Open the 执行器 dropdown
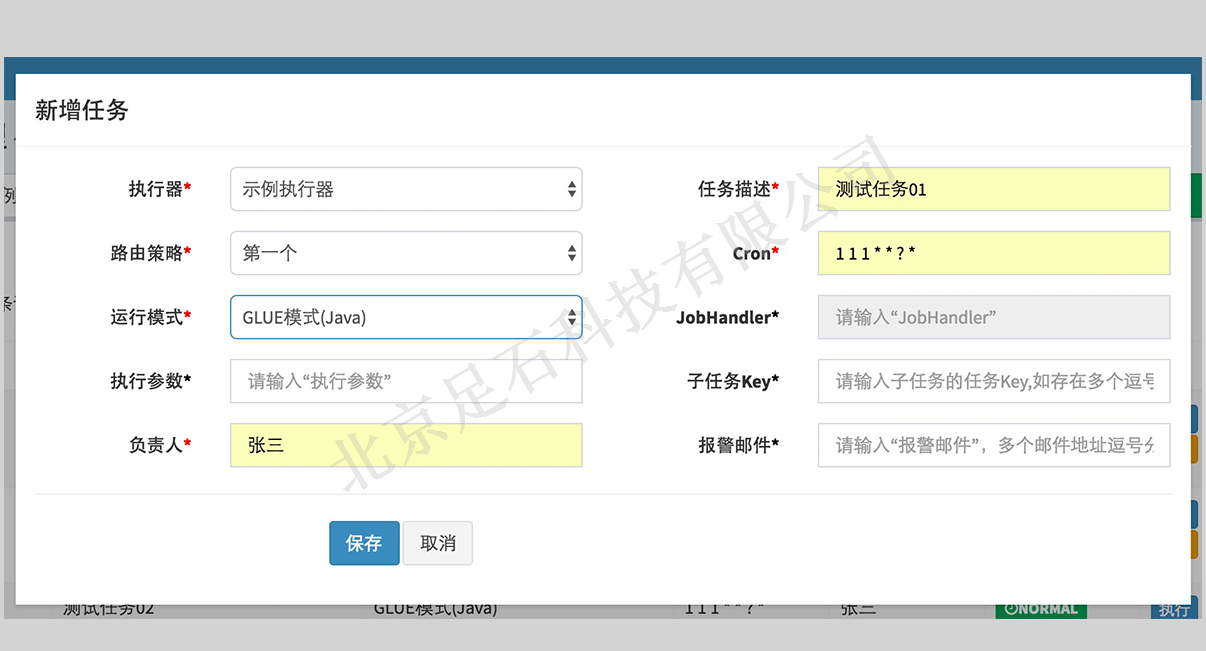The height and width of the screenshot is (651, 1206). [405, 189]
